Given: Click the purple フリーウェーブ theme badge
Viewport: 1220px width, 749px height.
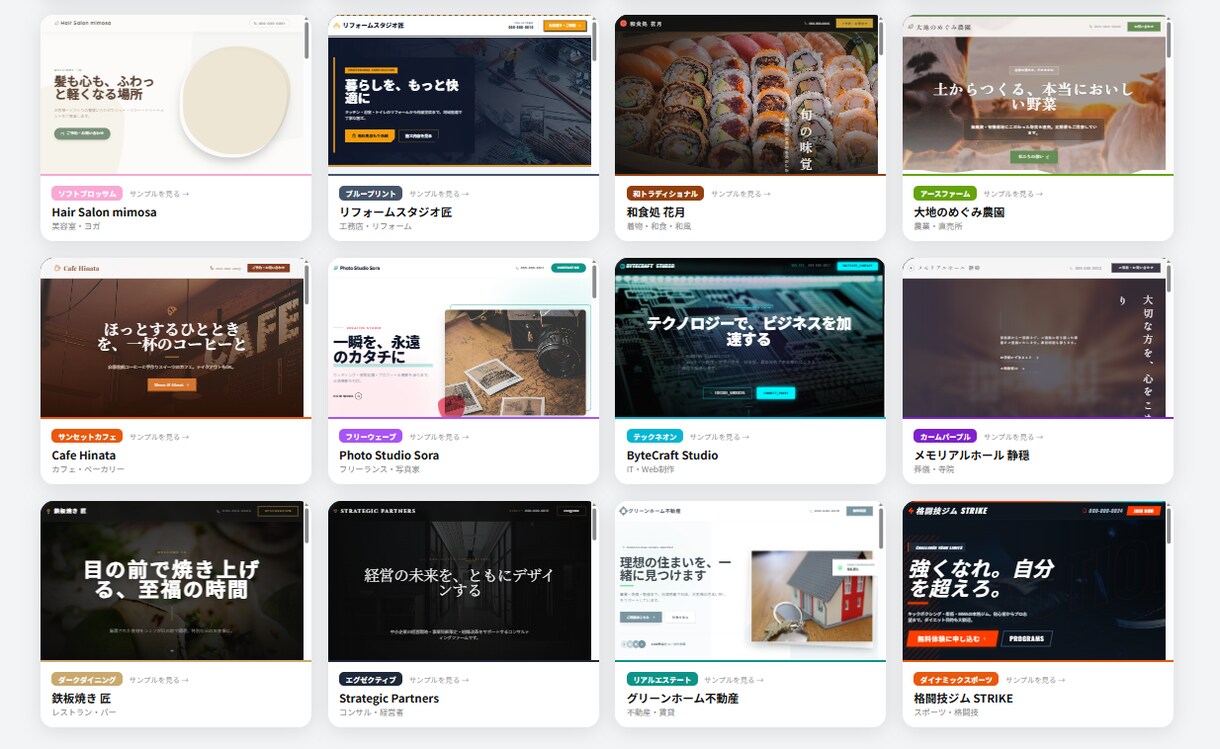Looking at the screenshot, I should tap(371, 437).
